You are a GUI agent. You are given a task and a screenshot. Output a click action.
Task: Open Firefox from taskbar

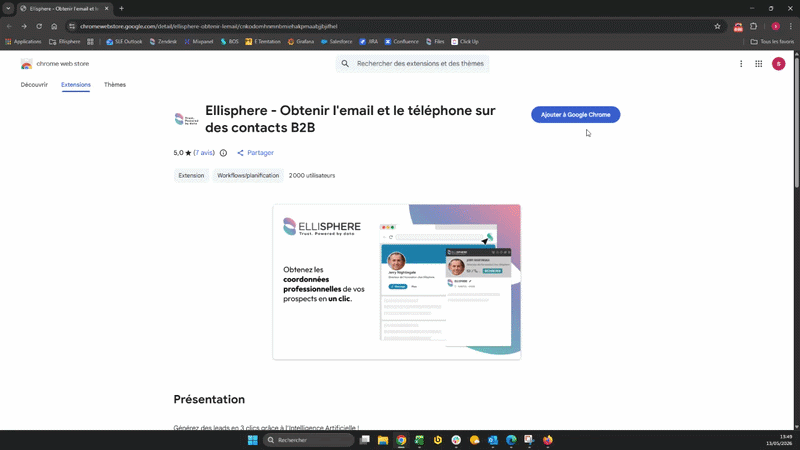click(x=547, y=440)
